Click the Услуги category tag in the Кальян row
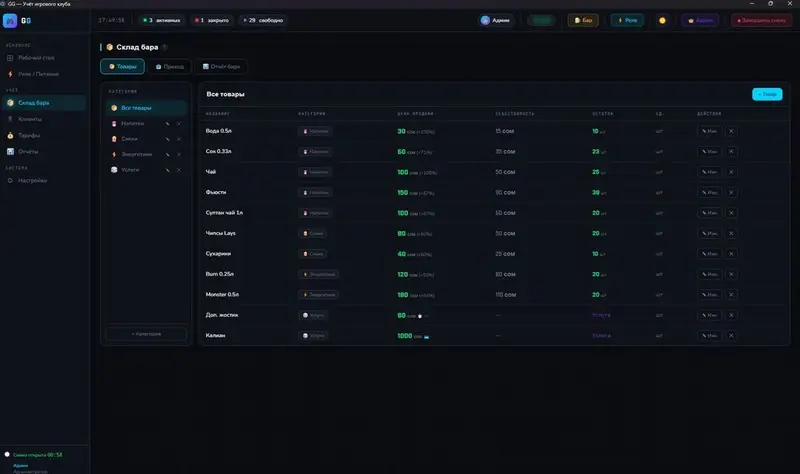 point(313,335)
